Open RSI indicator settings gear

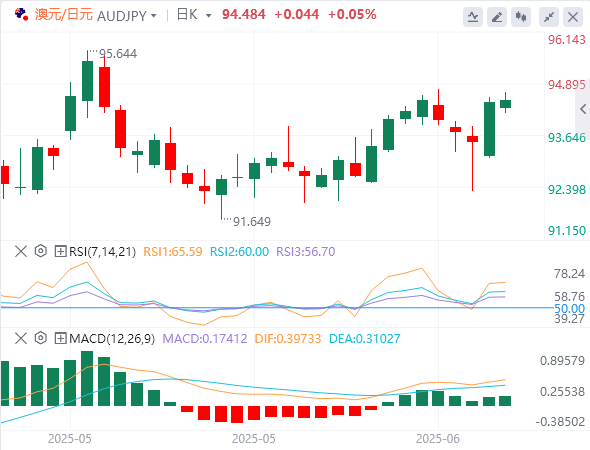[x=41, y=251]
